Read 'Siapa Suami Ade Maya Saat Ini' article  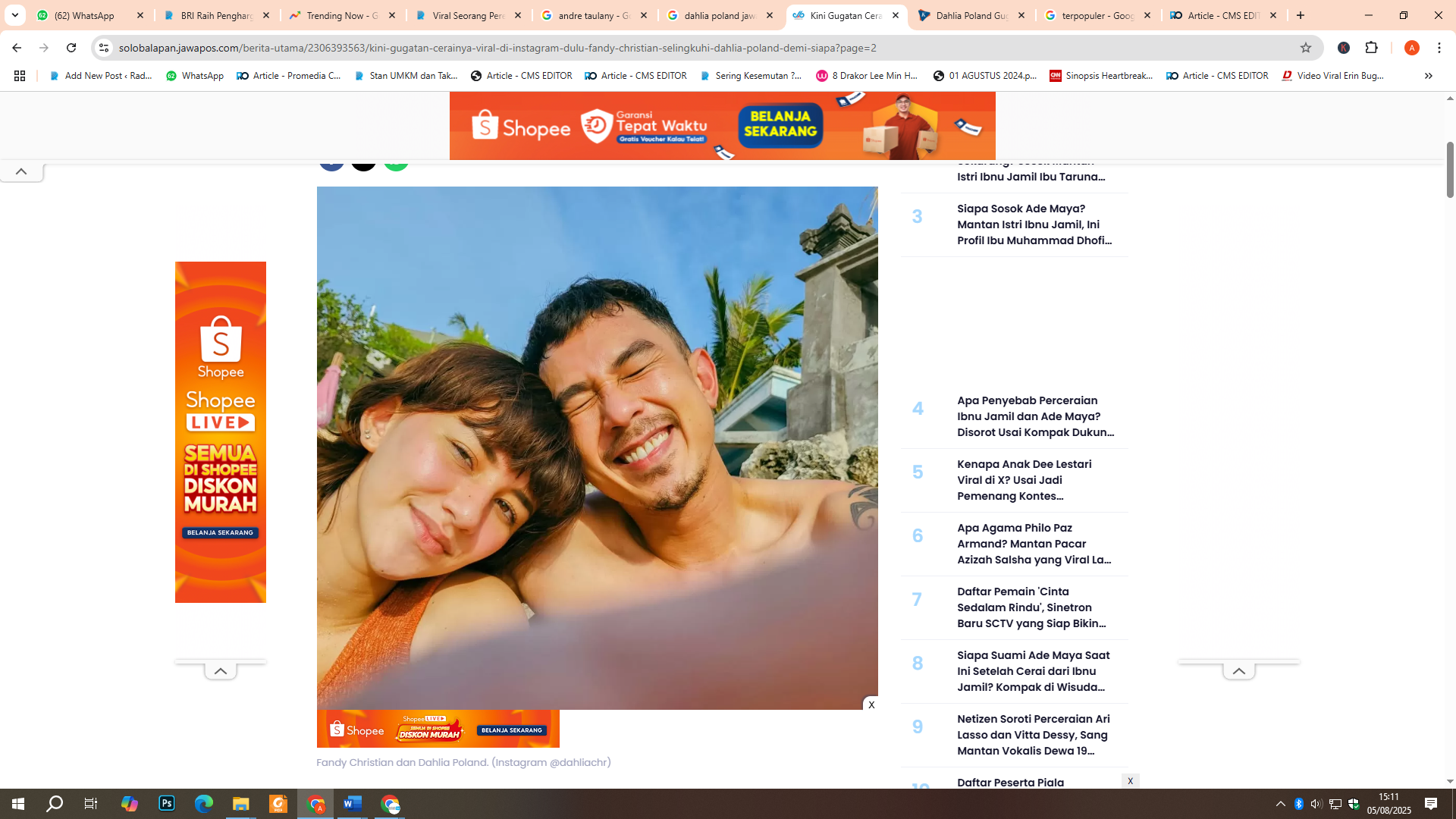click(1034, 671)
